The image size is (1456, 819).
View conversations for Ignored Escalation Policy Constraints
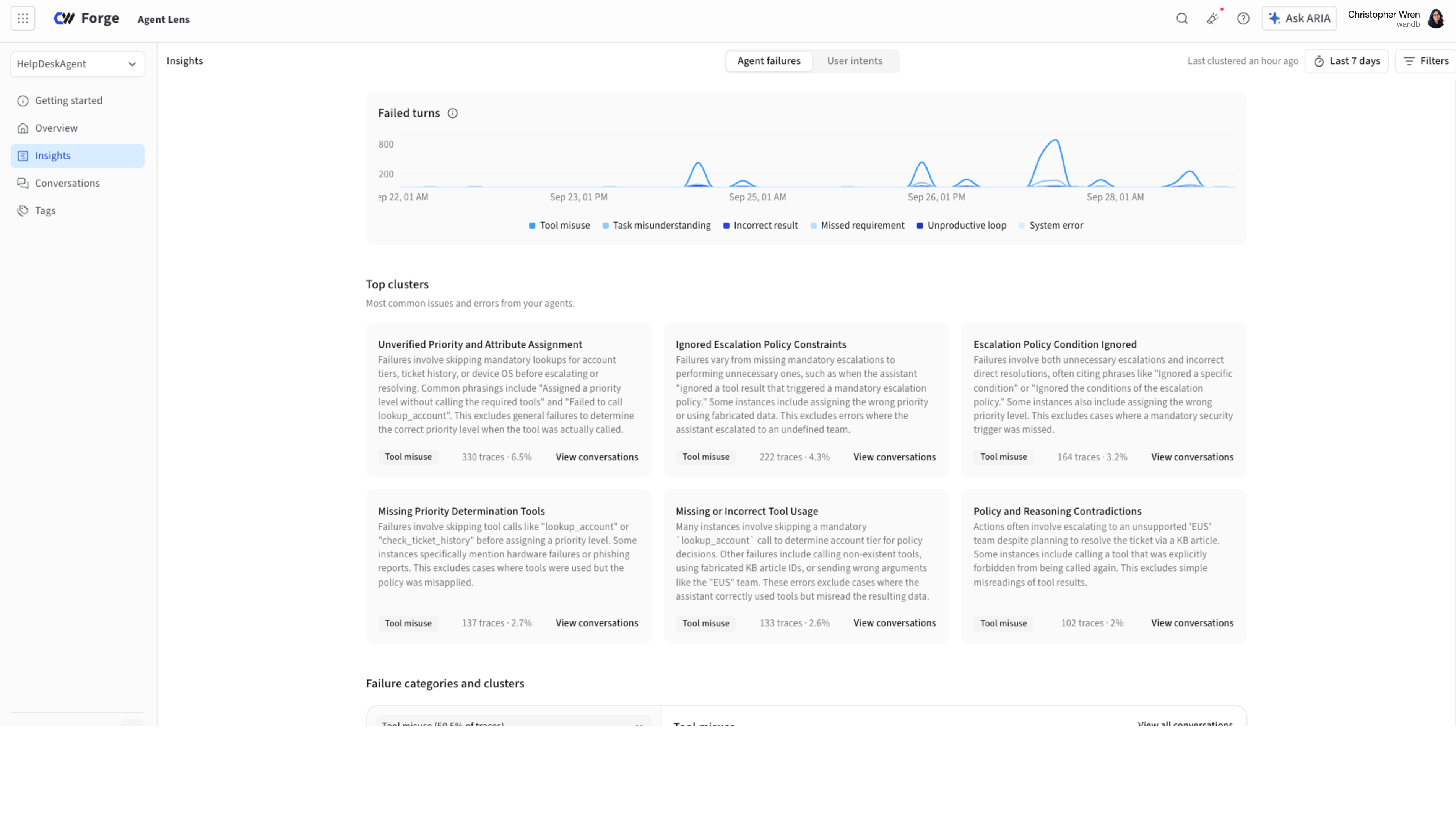tap(895, 457)
